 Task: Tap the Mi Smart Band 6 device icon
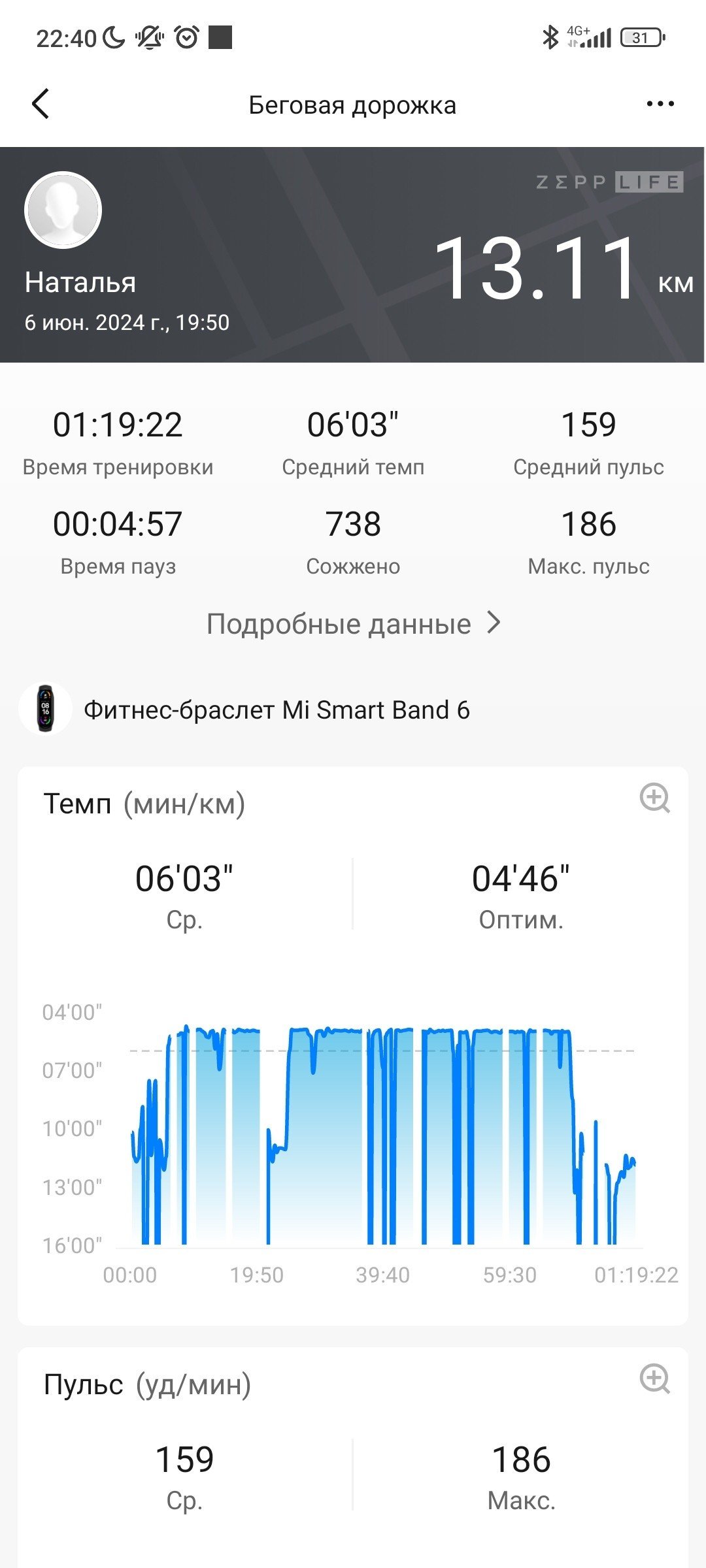click(x=44, y=709)
